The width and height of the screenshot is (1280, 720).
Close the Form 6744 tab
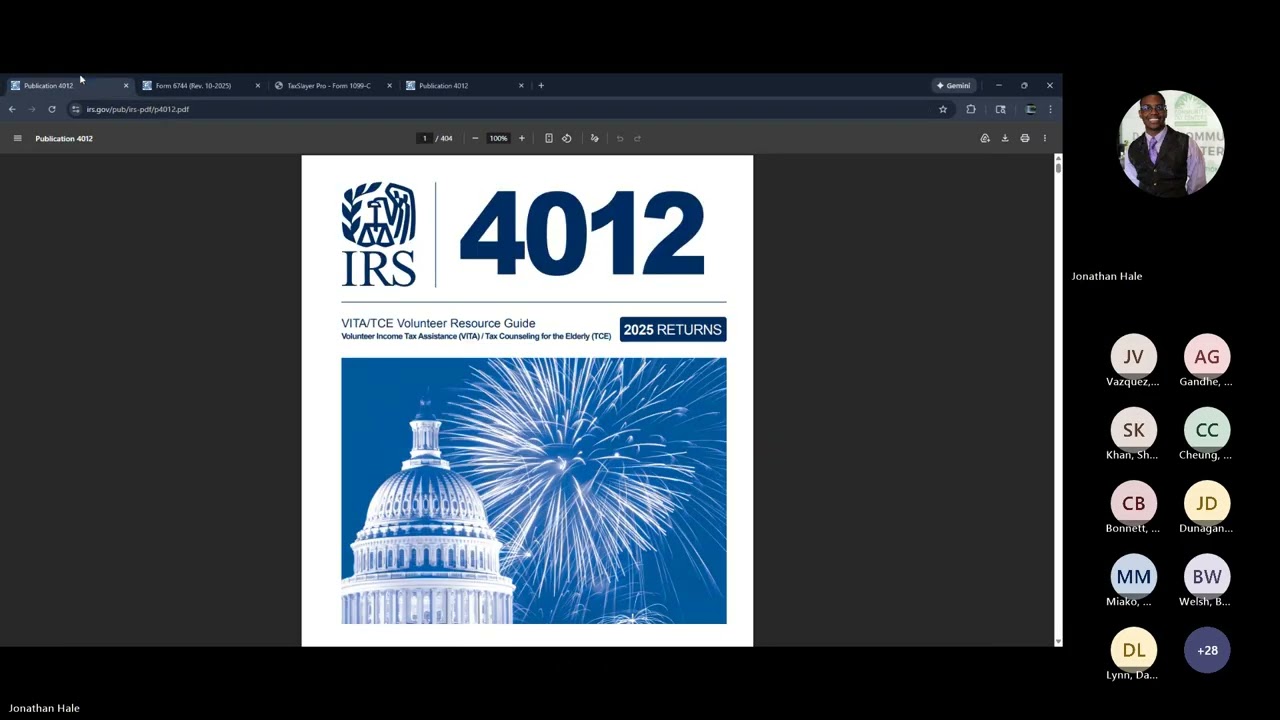point(257,85)
